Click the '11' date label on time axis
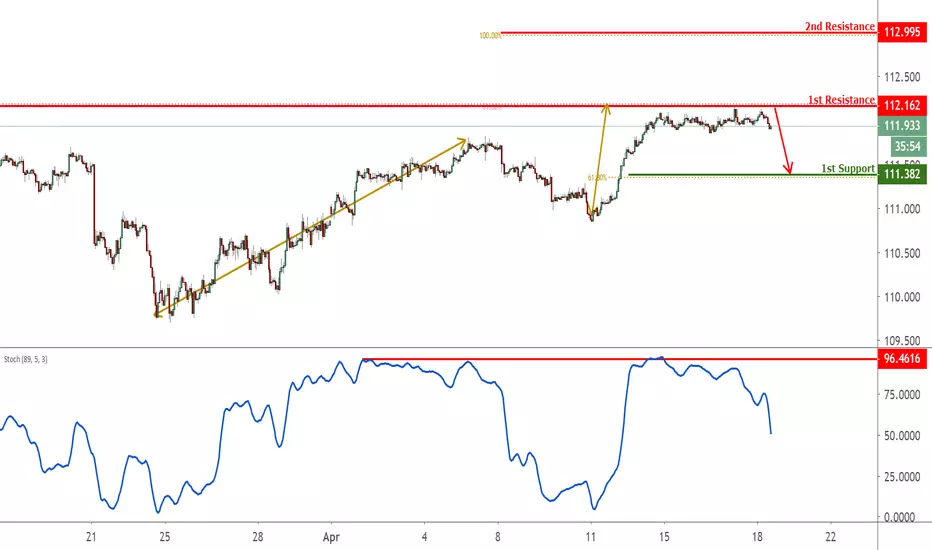The height and width of the screenshot is (550, 932). point(590,537)
